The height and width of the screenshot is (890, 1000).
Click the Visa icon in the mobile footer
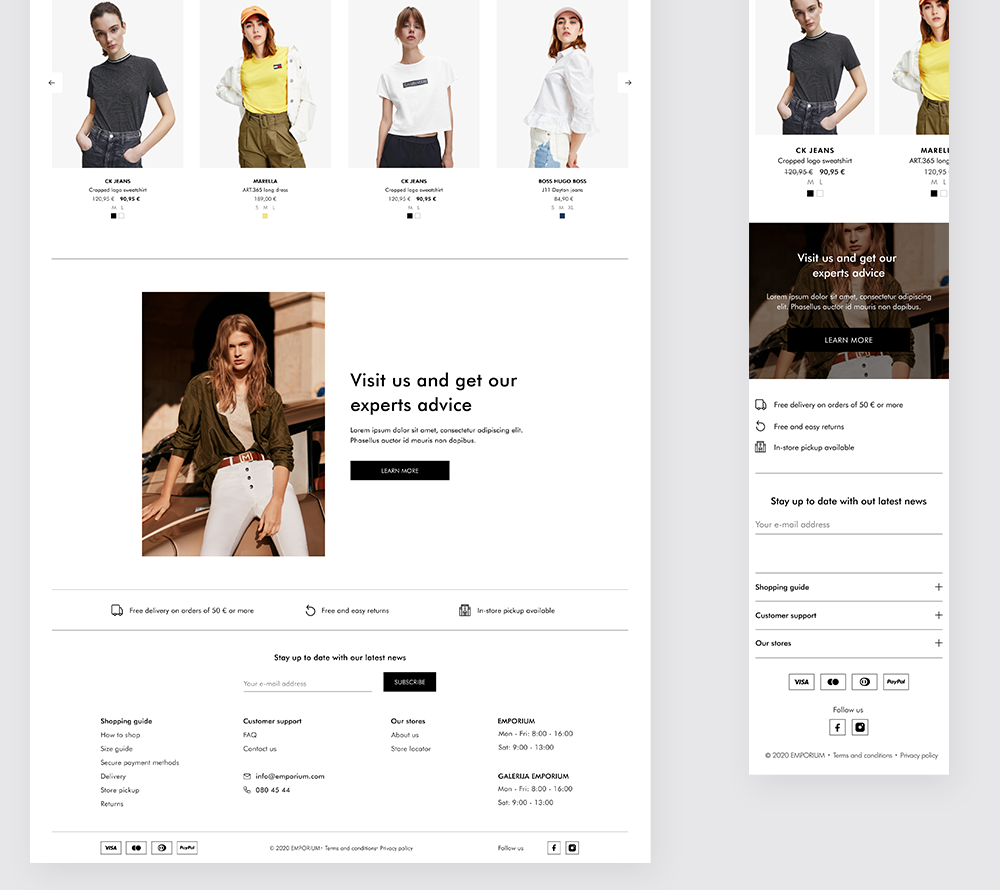pyautogui.click(x=802, y=682)
